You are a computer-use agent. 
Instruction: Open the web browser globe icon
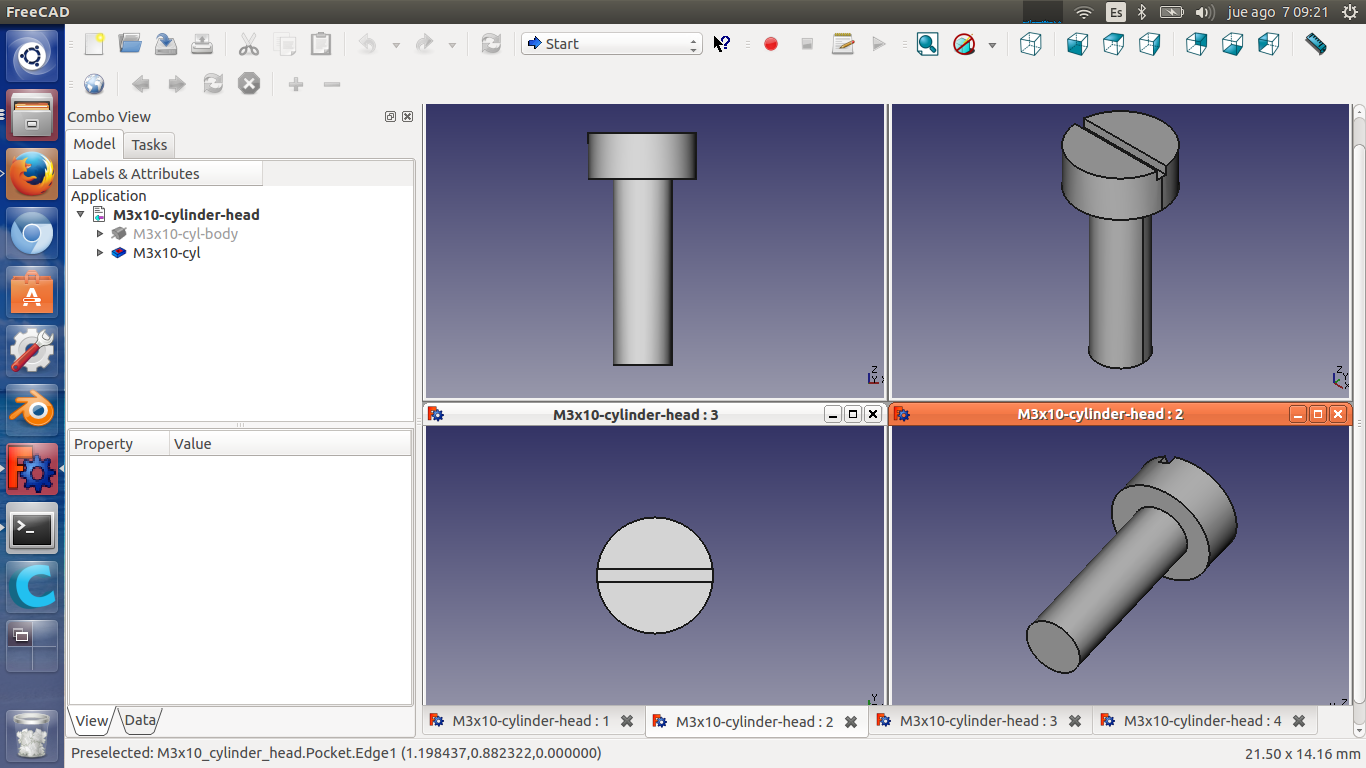94,84
